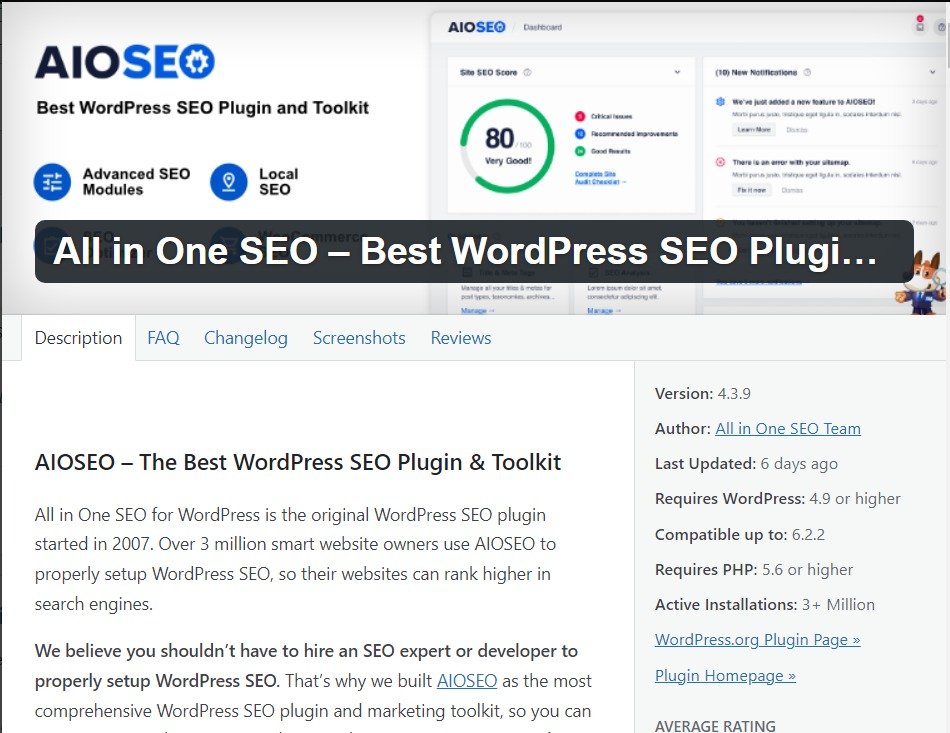Click the New Notifications help icon
Image resolution: width=950 pixels, height=733 pixels.
[807, 73]
